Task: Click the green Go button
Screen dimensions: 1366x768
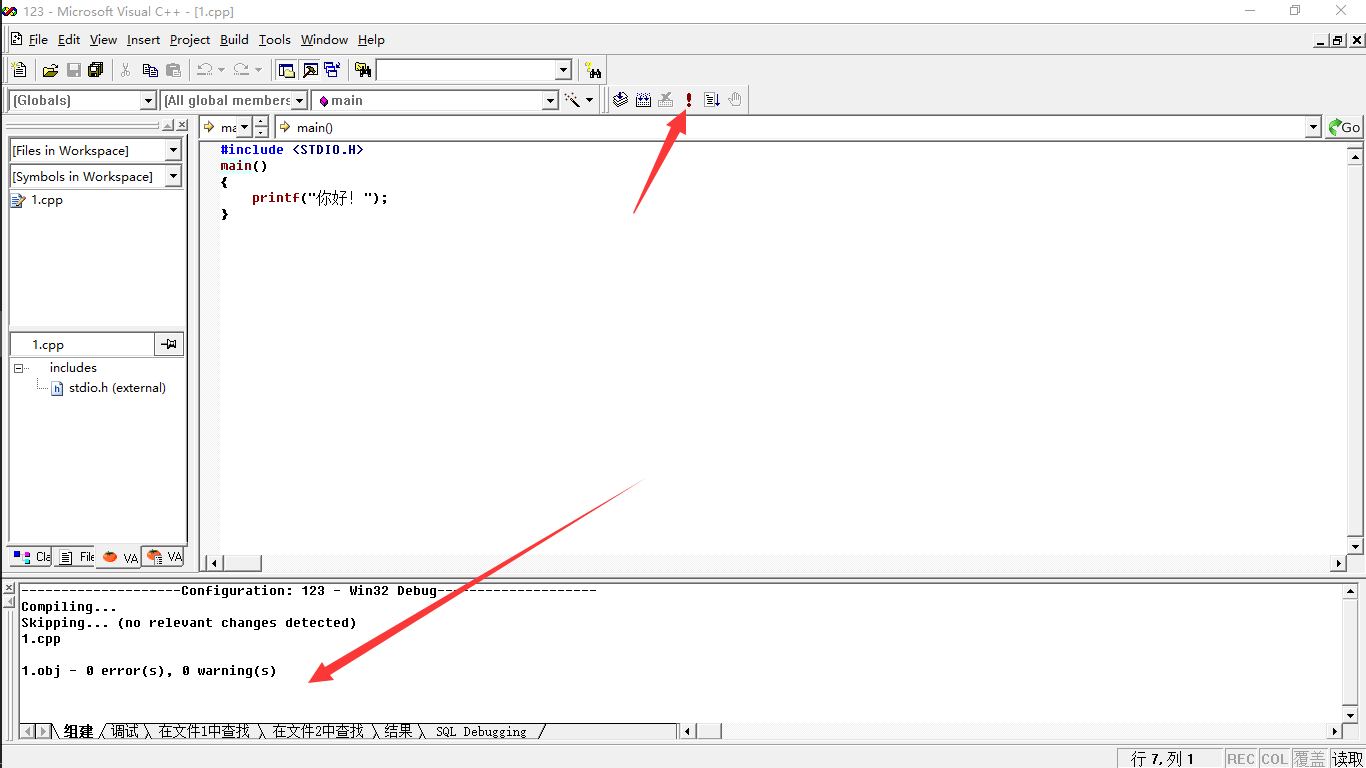Action: coord(1345,127)
